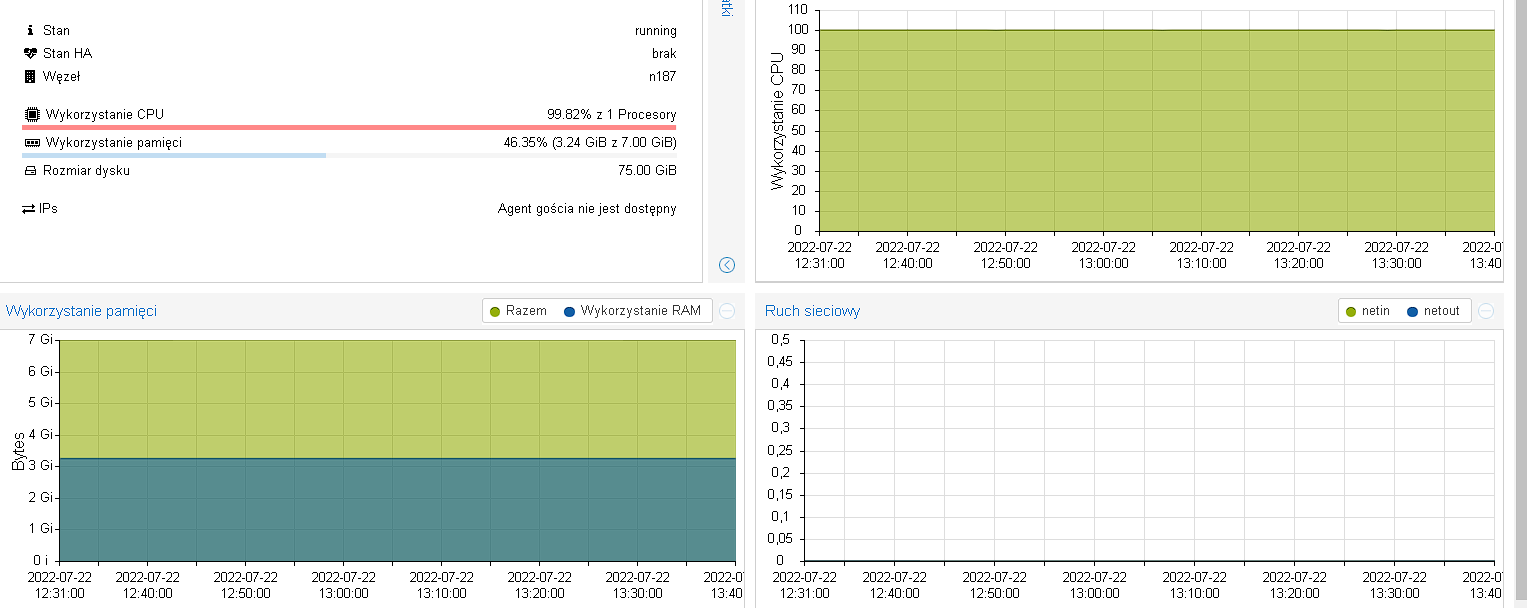Viewport: 1527px width, 608px height.
Task: Click the blue memory usage progress bar
Action: click(x=174, y=156)
